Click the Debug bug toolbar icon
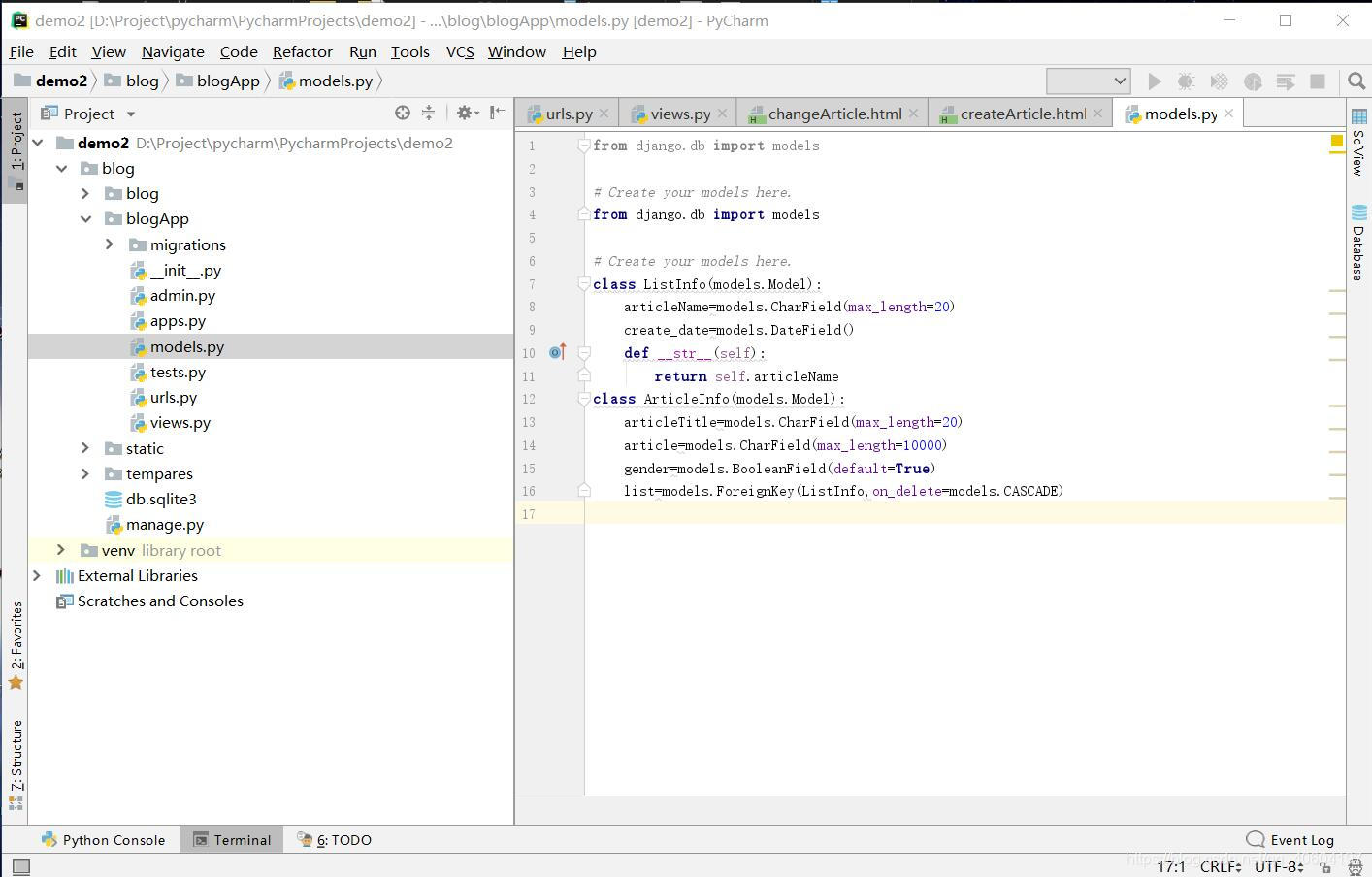Image resolution: width=1372 pixels, height=877 pixels. (x=1186, y=81)
